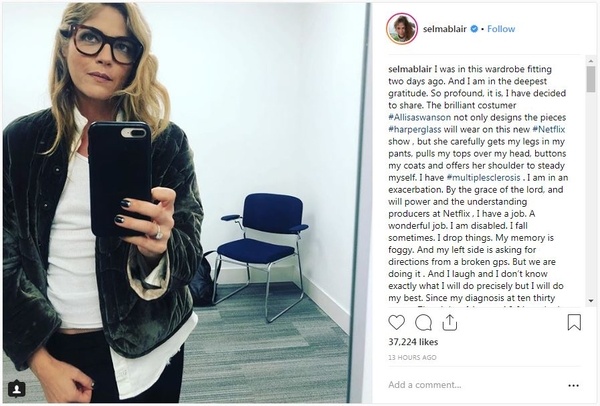Open comments via speech bubble icon
The image size is (600, 406).
(x=423, y=323)
